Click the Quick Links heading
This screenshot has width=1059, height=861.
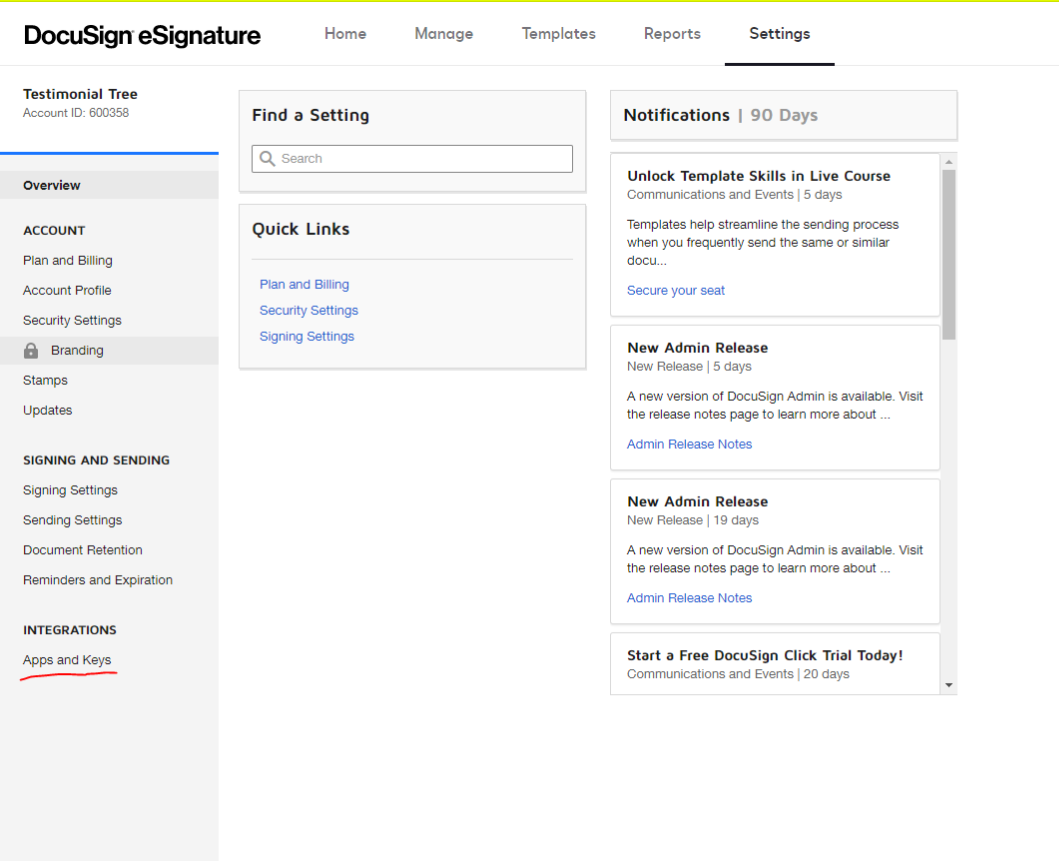tap(301, 230)
